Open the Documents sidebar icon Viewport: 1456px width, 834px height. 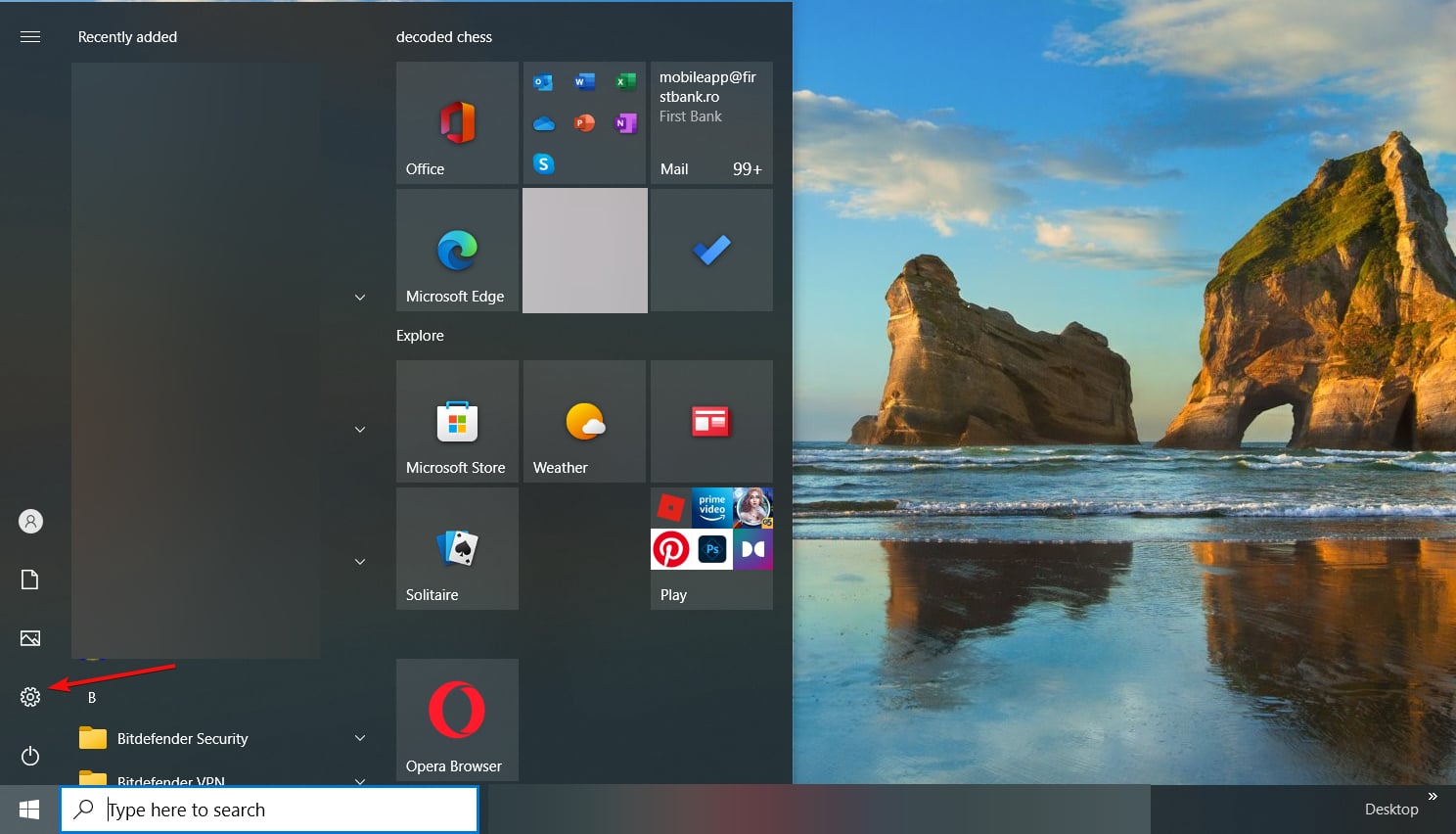point(29,579)
